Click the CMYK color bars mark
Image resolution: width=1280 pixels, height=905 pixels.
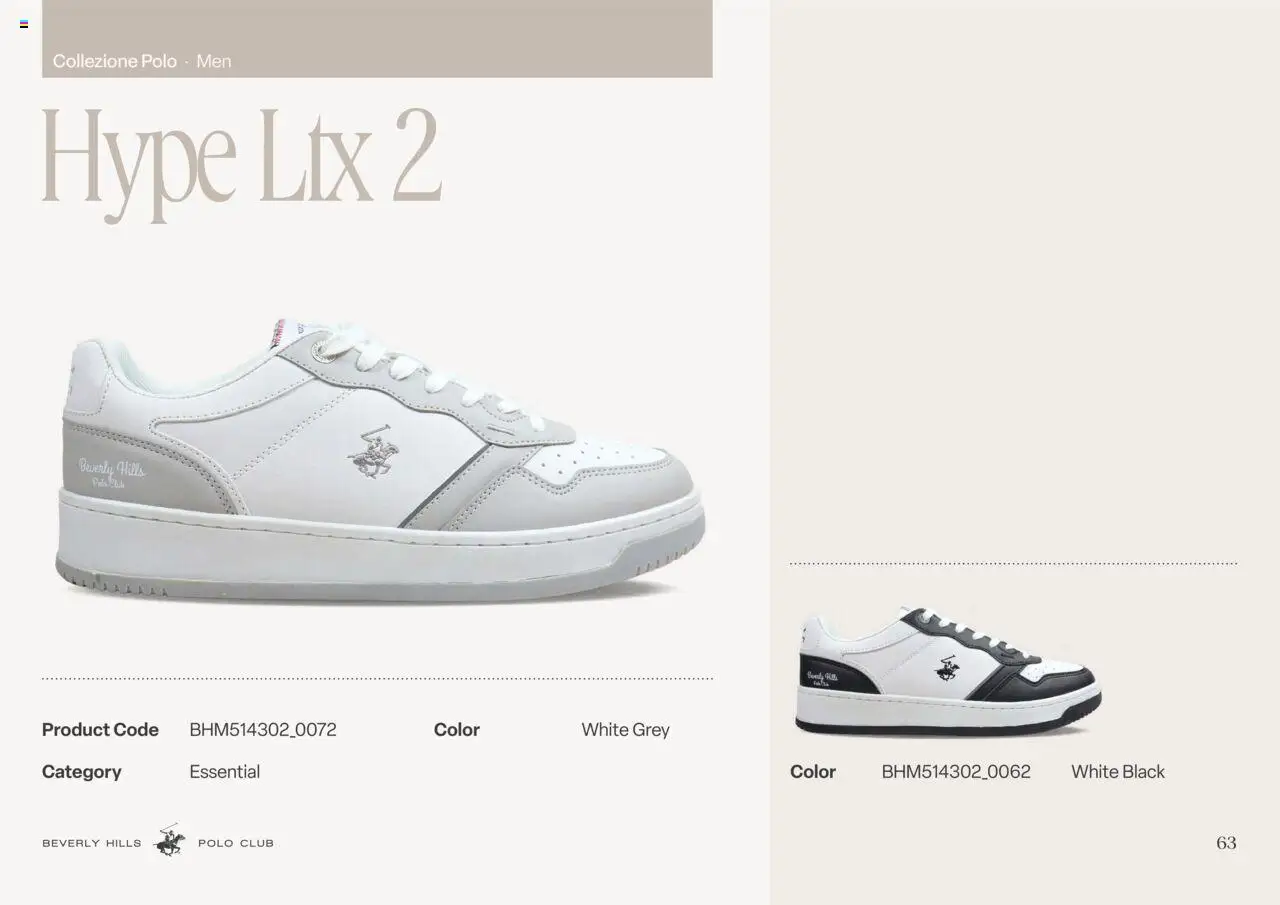point(24,24)
